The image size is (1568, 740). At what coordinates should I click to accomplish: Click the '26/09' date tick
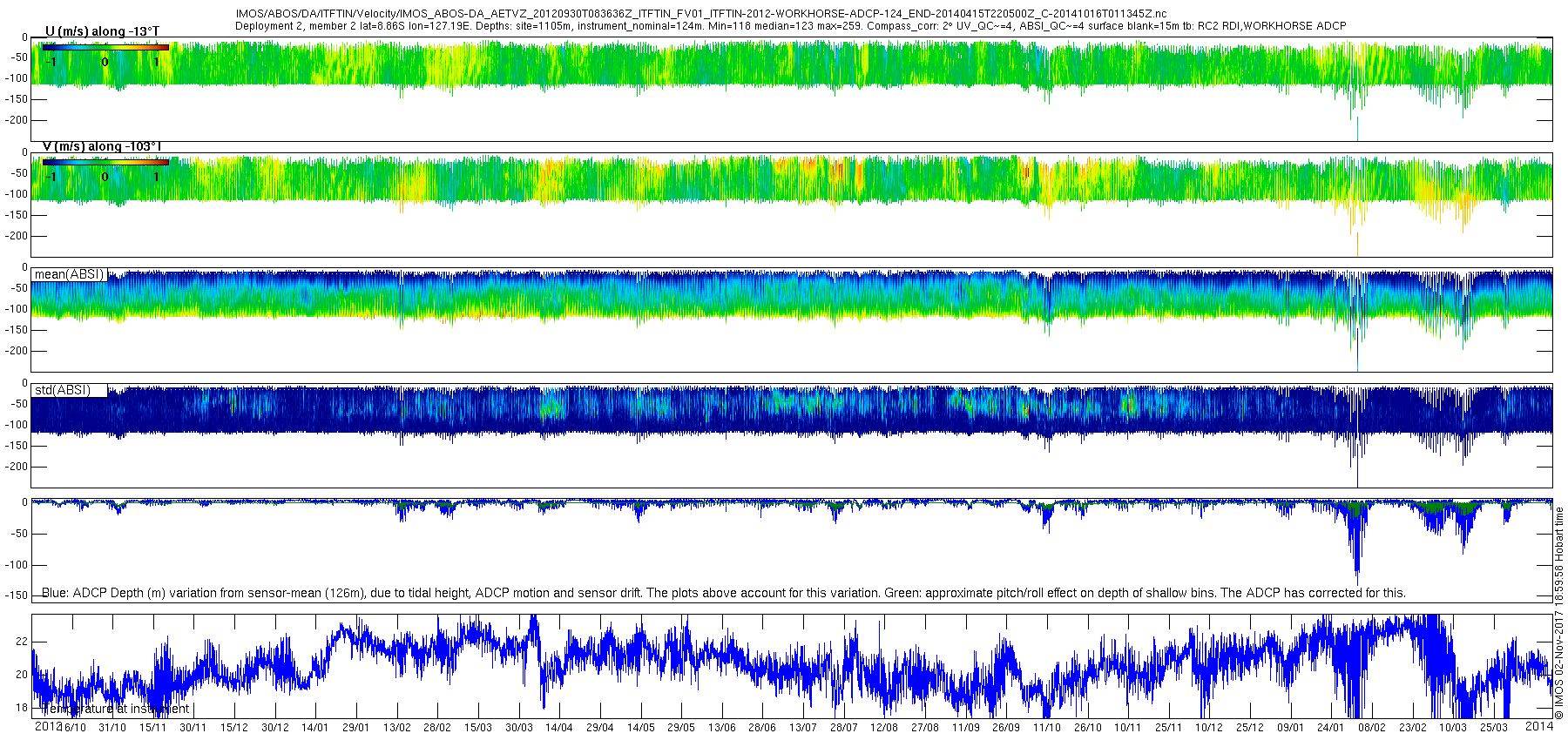[x=1006, y=728]
